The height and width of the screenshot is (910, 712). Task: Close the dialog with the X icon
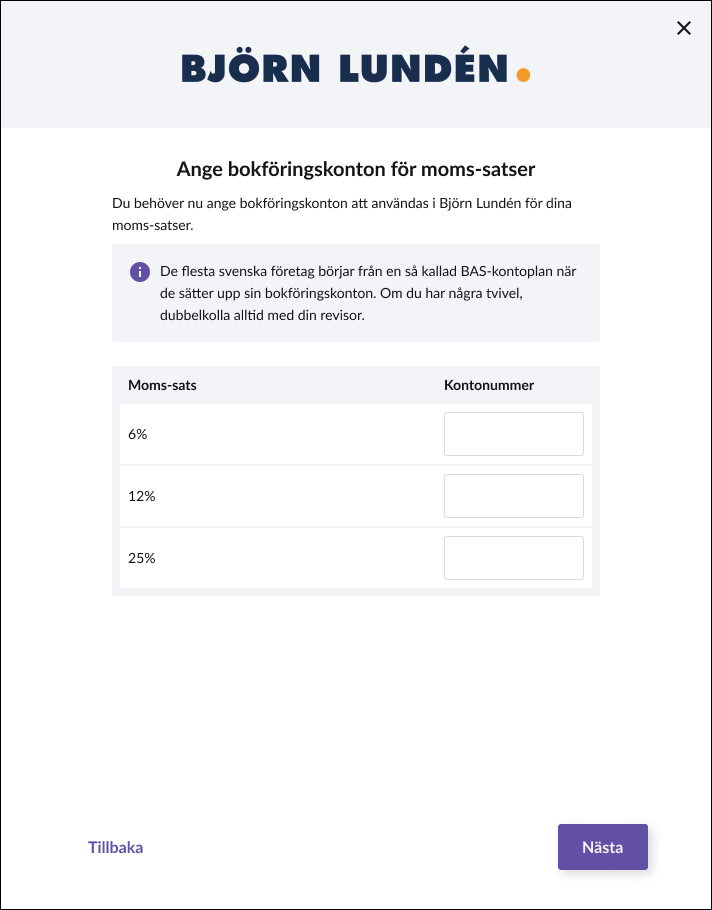(x=684, y=28)
